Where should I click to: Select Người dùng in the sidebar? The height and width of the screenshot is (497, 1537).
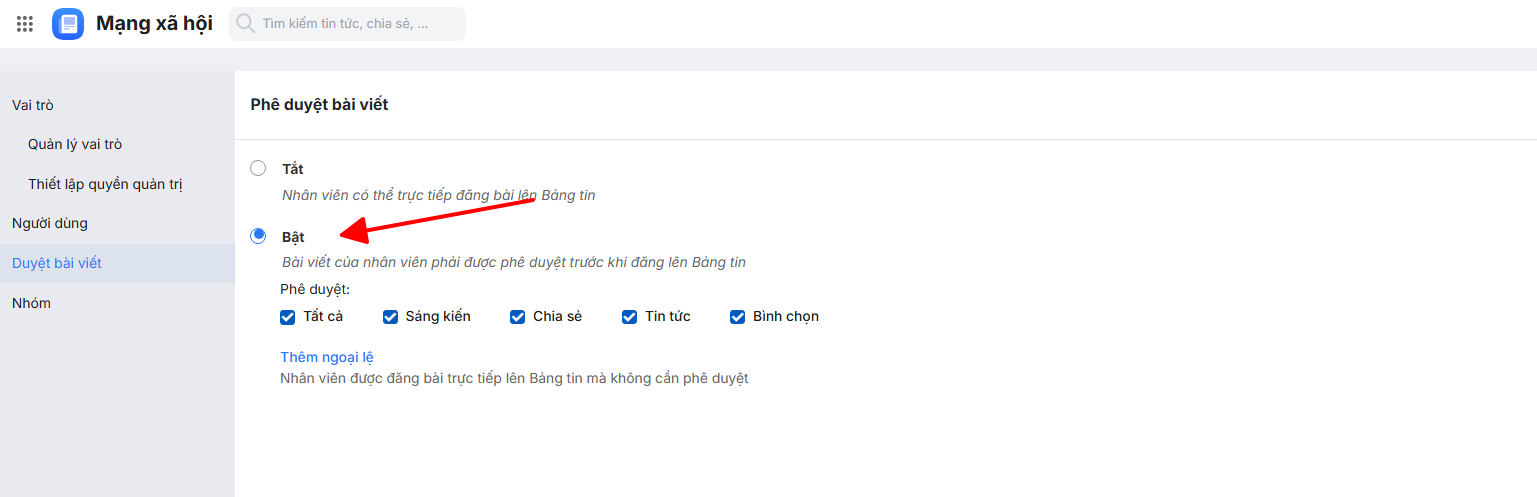click(50, 223)
